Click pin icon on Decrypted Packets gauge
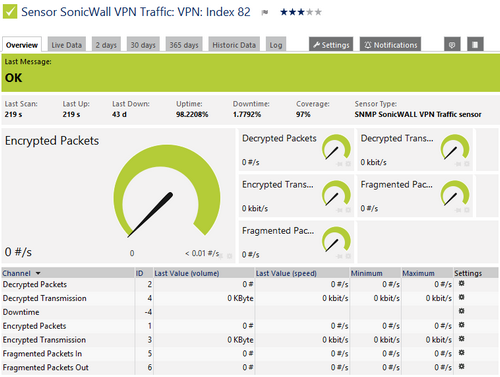Screen dimensions: 500x377 coord(340,164)
